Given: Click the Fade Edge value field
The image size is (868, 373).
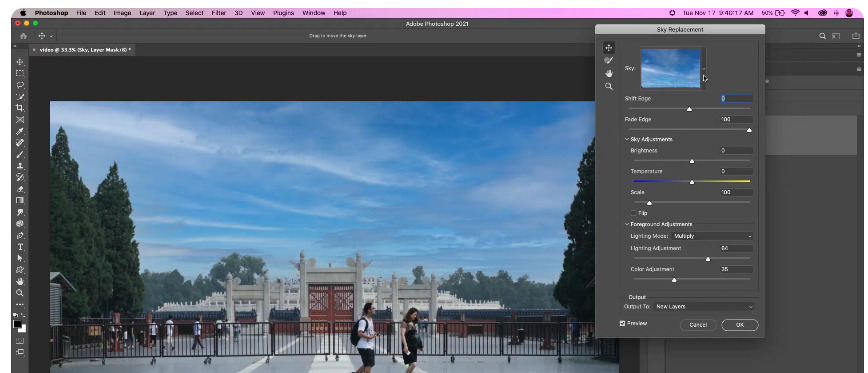Looking at the screenshot, I should click(x=737, y=120).
